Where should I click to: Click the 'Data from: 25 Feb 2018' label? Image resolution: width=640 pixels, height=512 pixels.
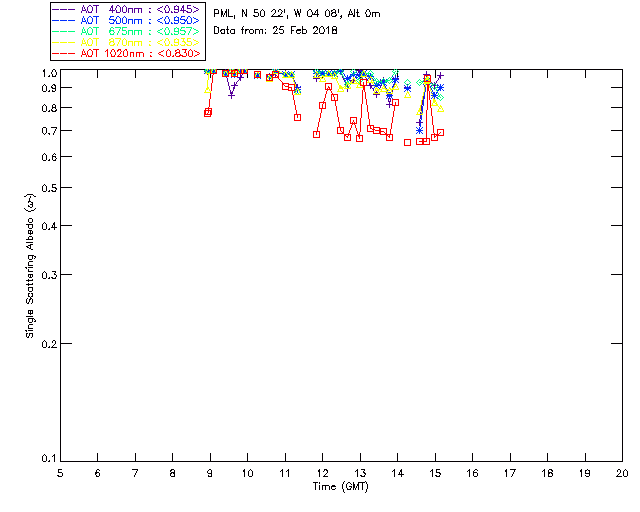point(276,31)
